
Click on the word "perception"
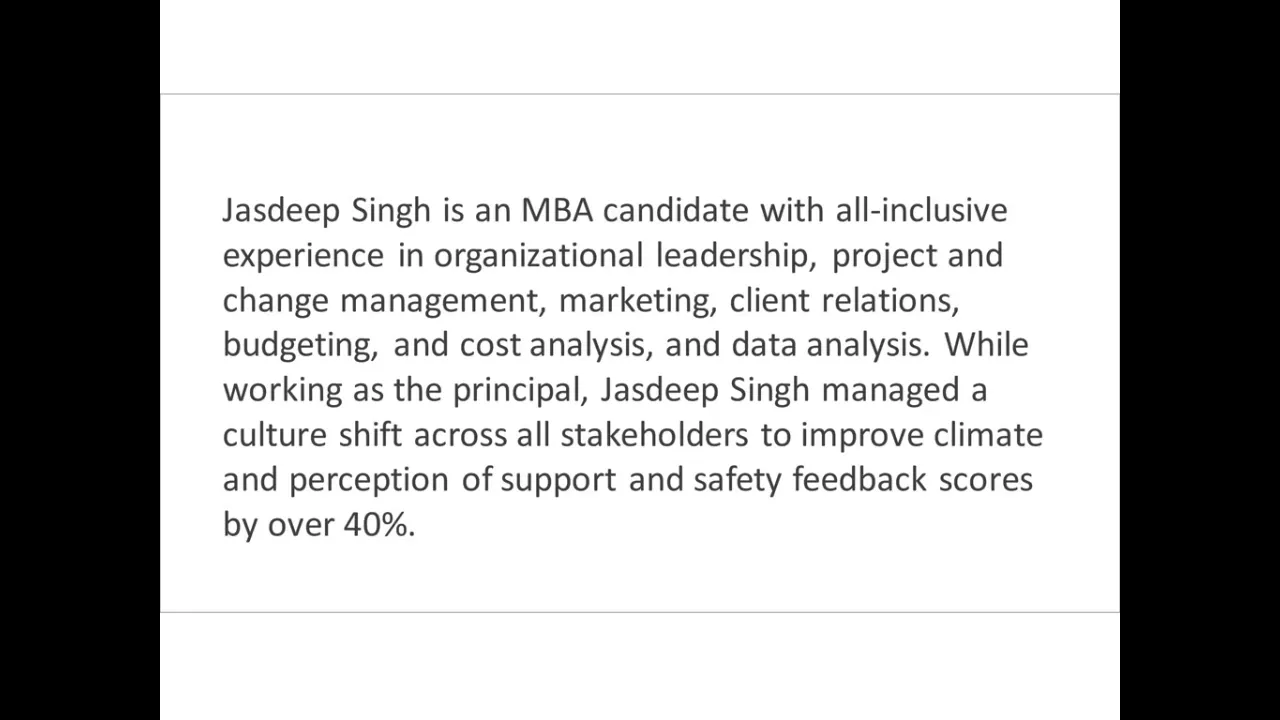(x=369, y=481)
